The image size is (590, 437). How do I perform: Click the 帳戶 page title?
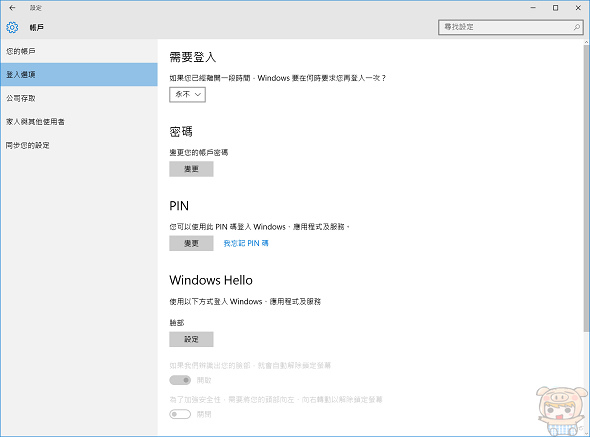36,27
